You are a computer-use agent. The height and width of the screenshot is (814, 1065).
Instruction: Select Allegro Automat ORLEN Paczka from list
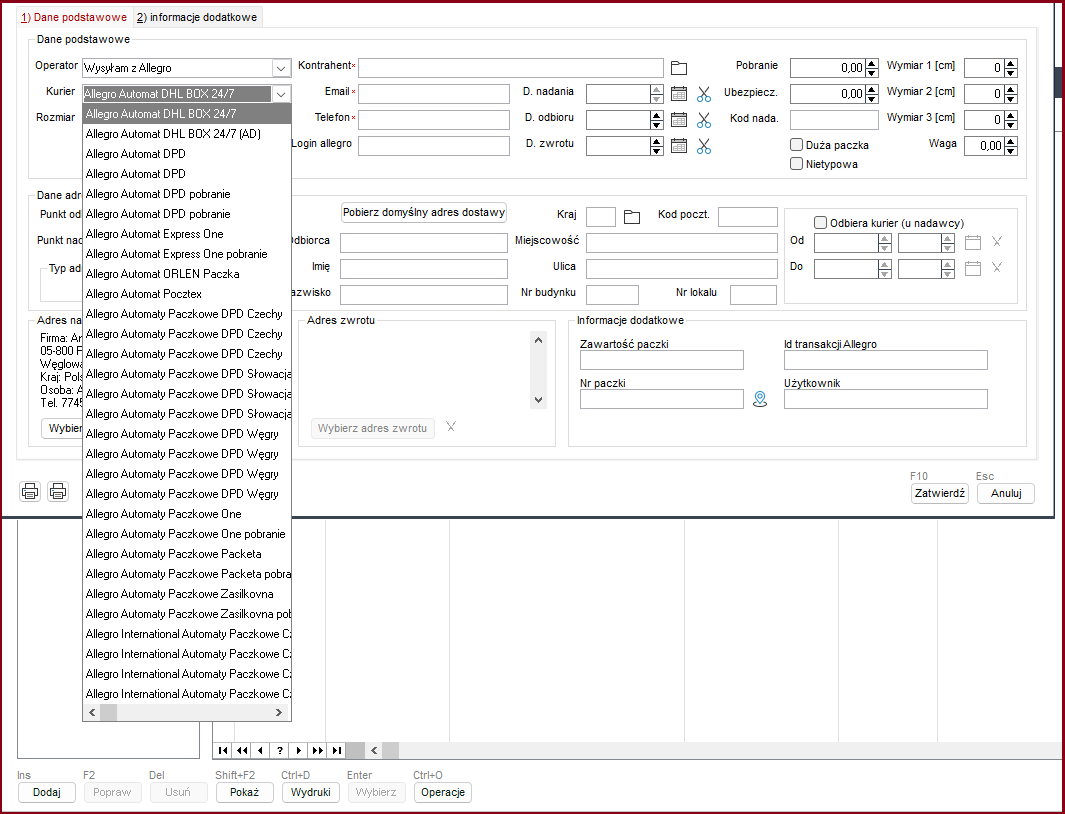162,274
